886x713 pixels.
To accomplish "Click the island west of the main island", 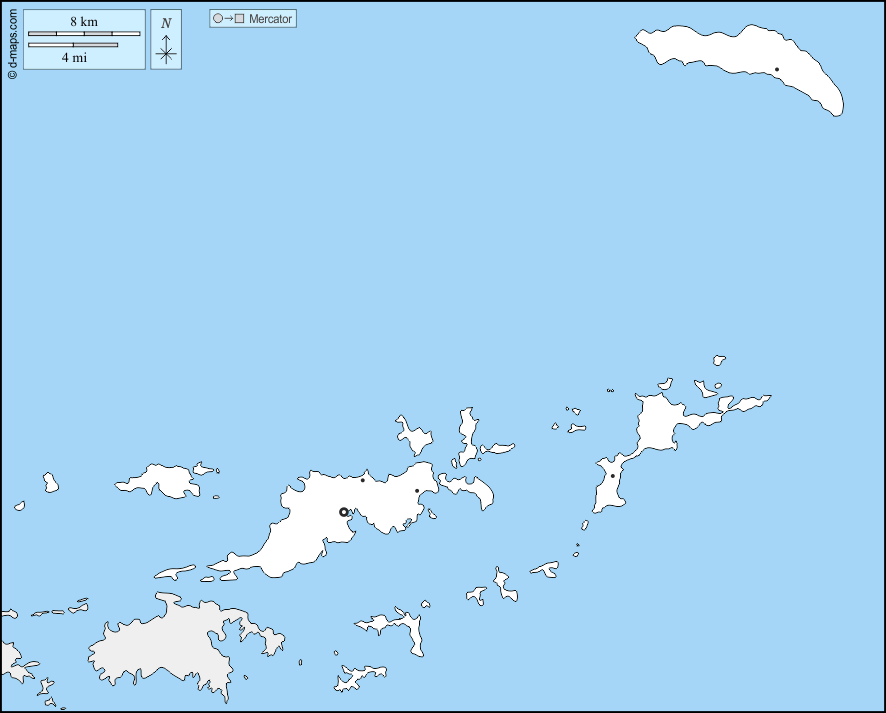I will click(x=160, y=480).
